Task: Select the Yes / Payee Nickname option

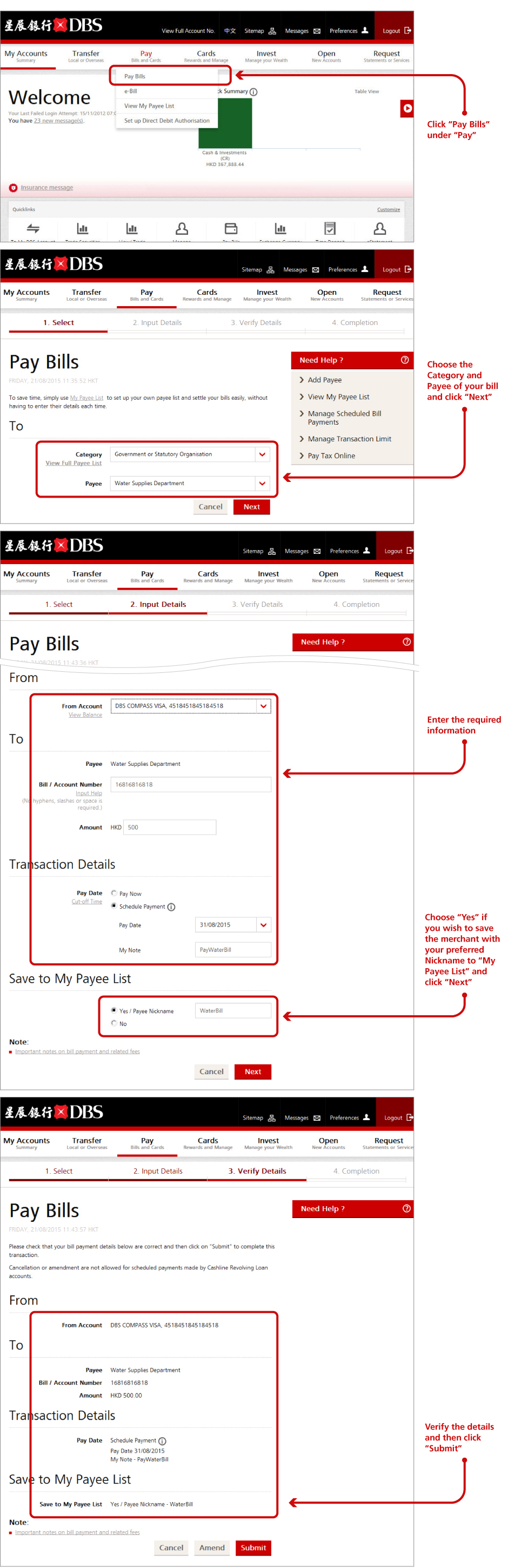Action: 114,1010
